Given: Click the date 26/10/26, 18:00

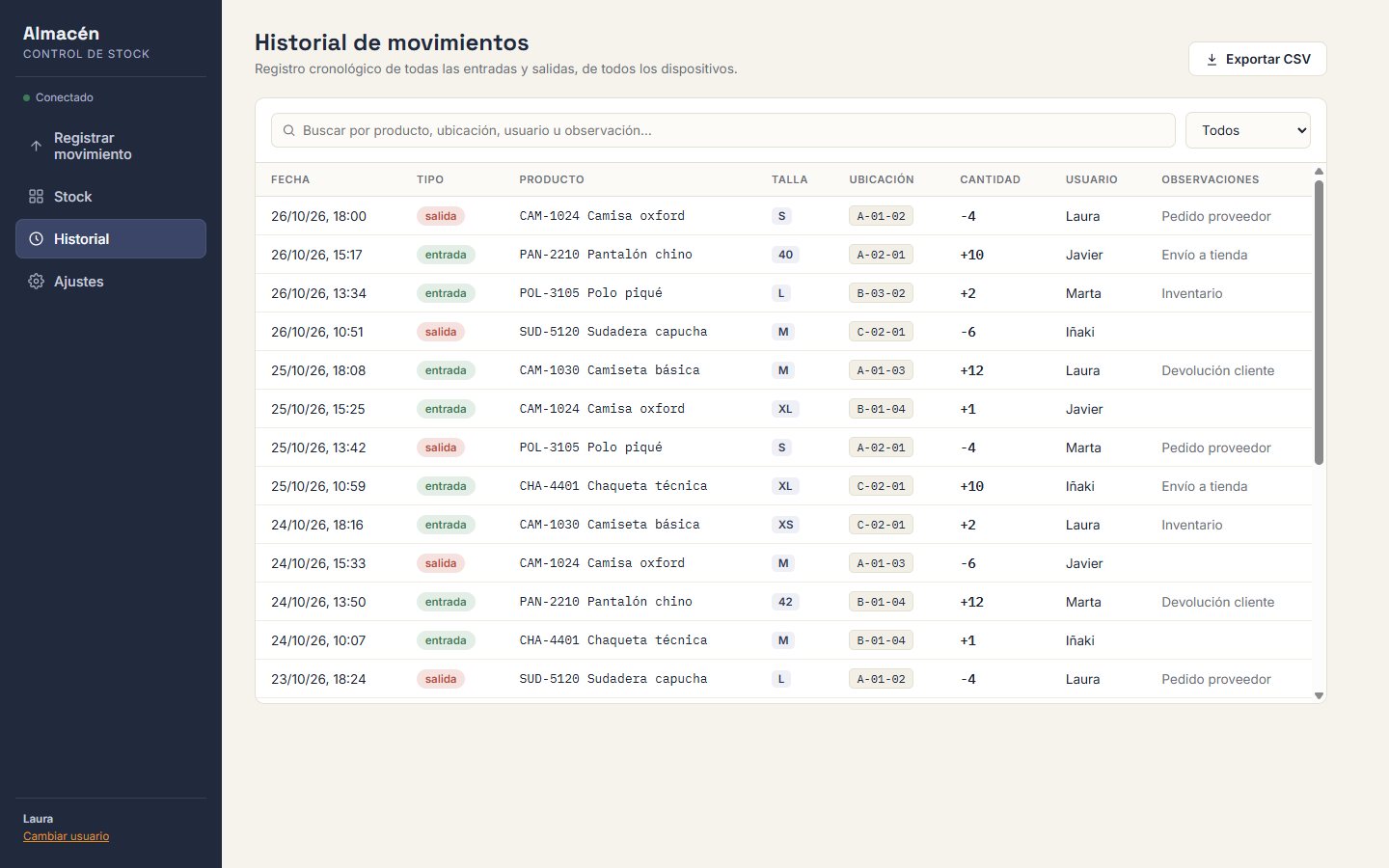Looking at the screenshot, I should [318, 216].
